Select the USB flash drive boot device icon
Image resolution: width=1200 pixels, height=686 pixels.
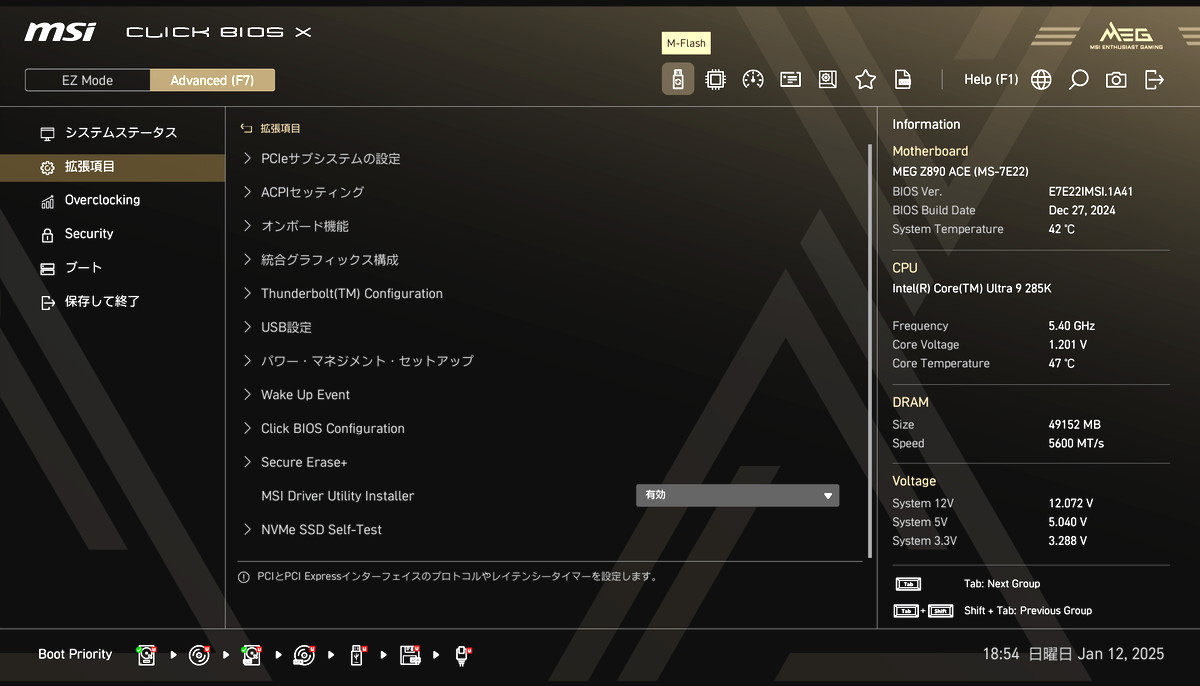357,655
